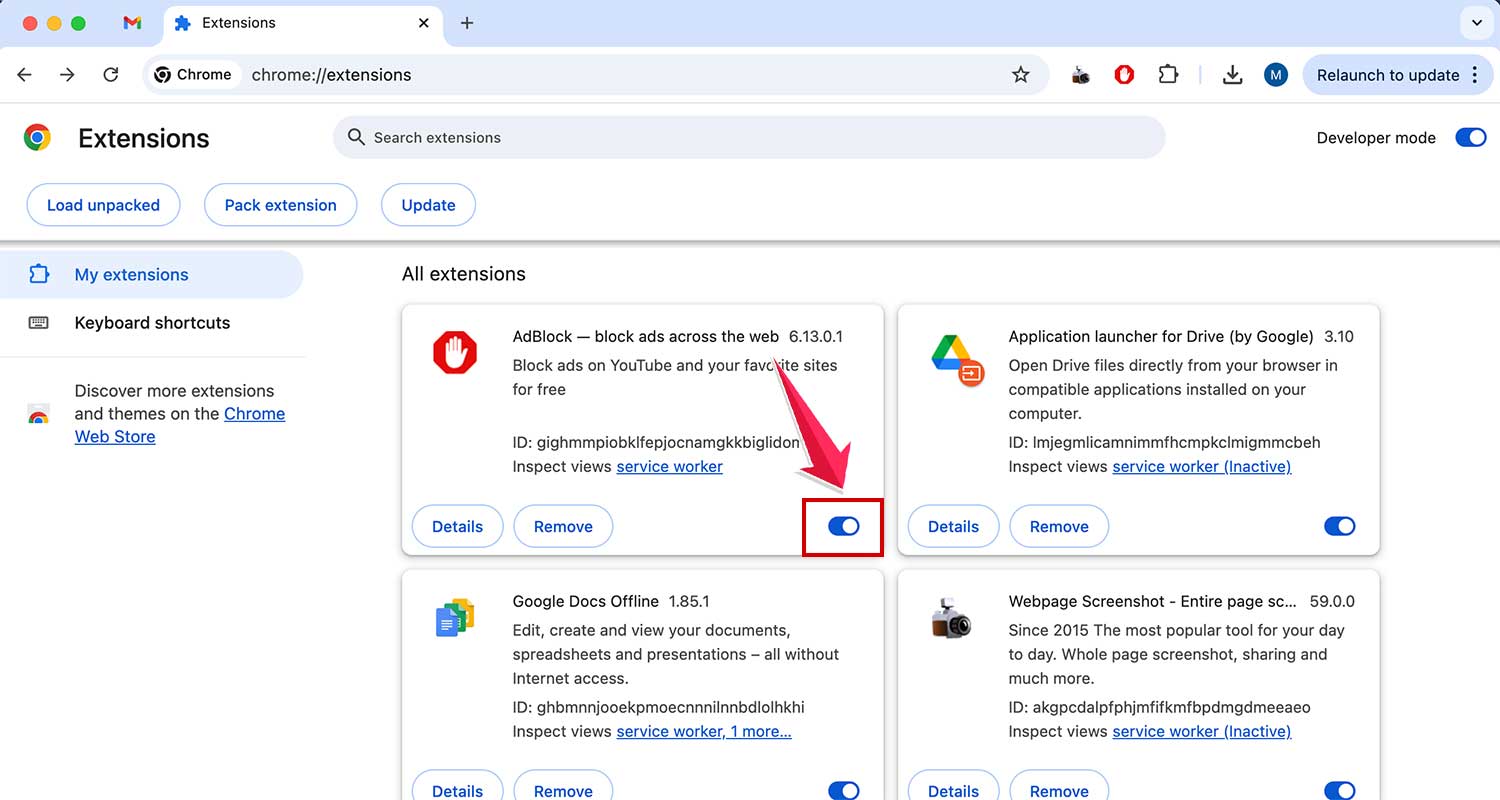Click the AdBlock icon in the browser toolbar
The image size is (1500, 800).
(1123, 74)
